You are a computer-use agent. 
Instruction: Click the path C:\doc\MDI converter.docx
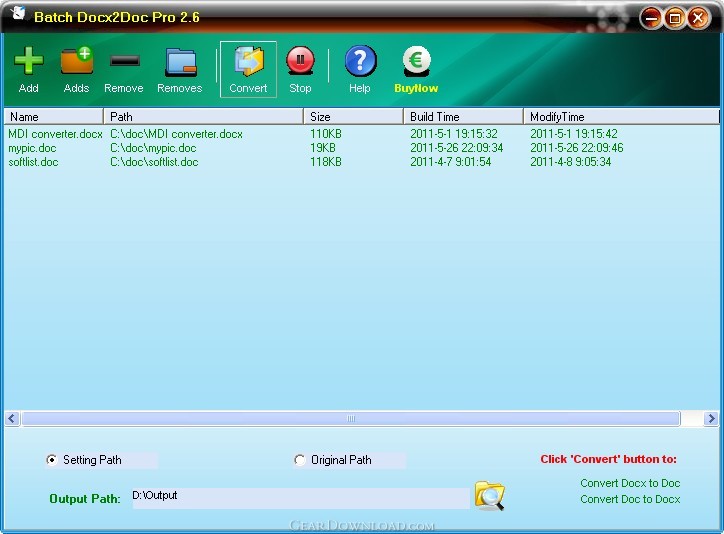[x=176, y=134]
